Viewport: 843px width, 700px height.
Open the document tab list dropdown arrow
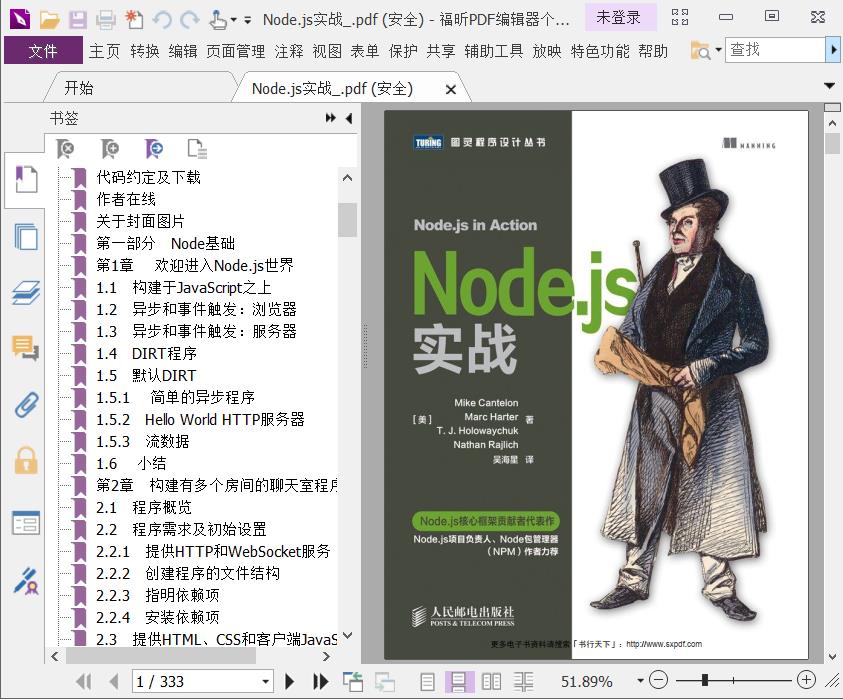click(x=830, y=85)
